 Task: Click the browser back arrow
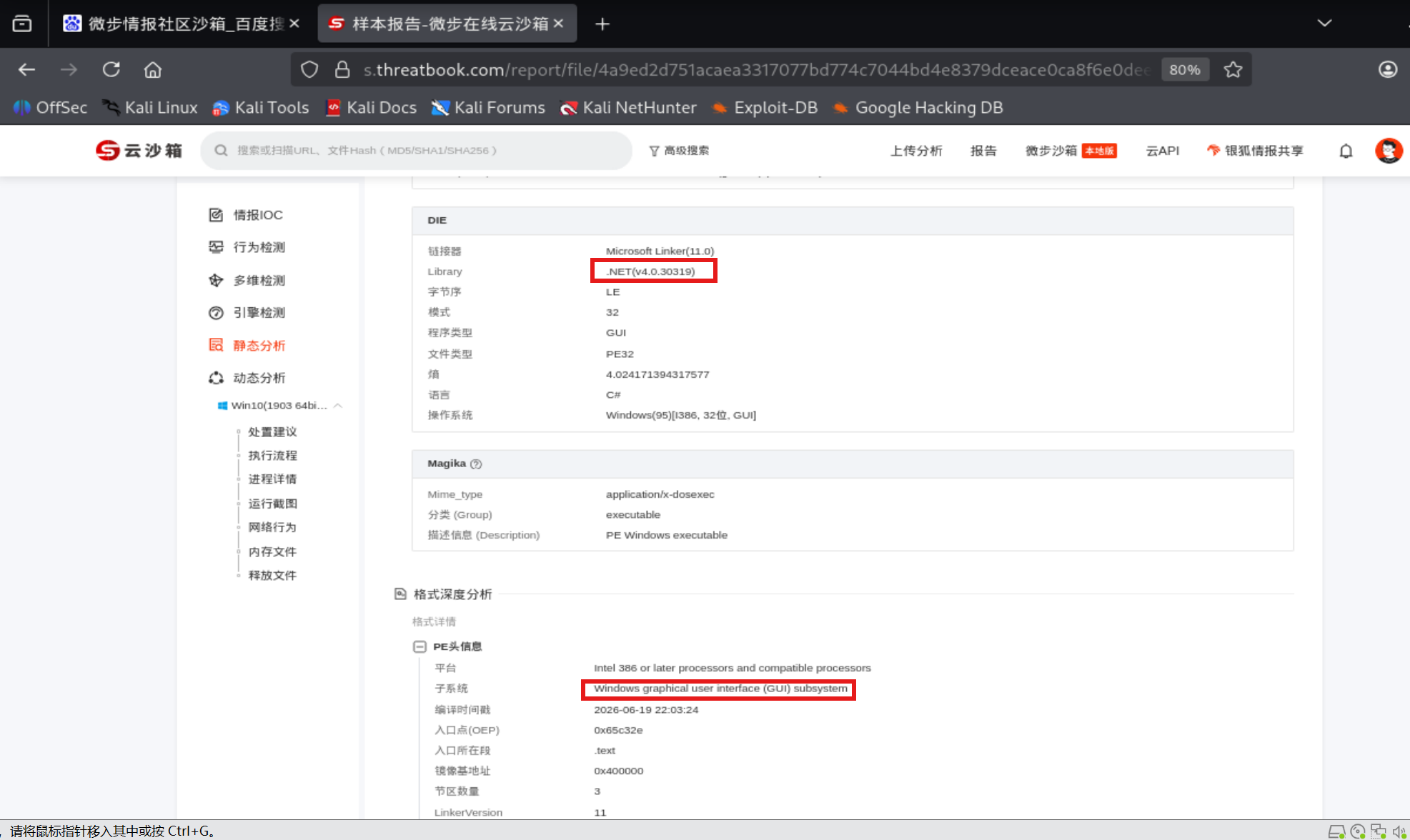(27, 69)
